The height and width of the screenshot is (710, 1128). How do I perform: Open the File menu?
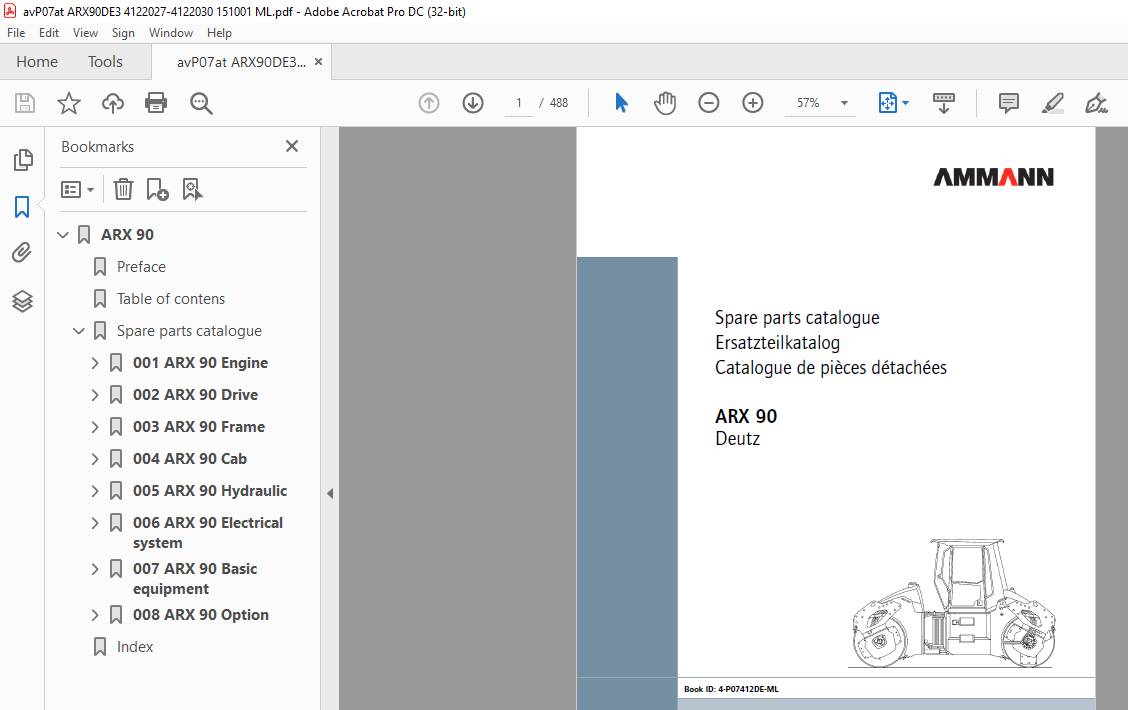tap(16, 32)
